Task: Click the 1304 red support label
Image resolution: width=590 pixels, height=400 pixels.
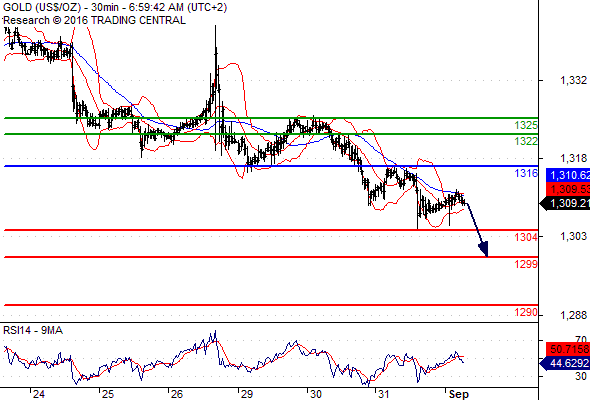Action: (x=526, y=237)
